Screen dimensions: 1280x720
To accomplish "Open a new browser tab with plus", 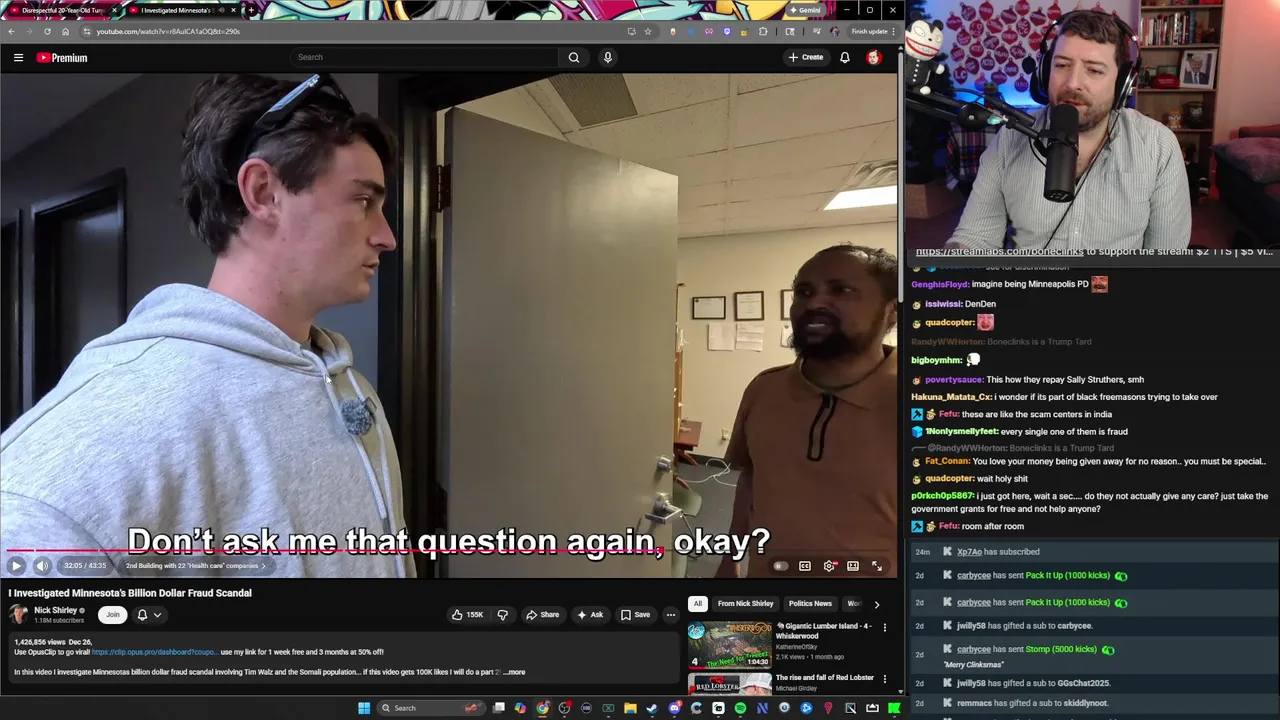I will coord(251,10).
